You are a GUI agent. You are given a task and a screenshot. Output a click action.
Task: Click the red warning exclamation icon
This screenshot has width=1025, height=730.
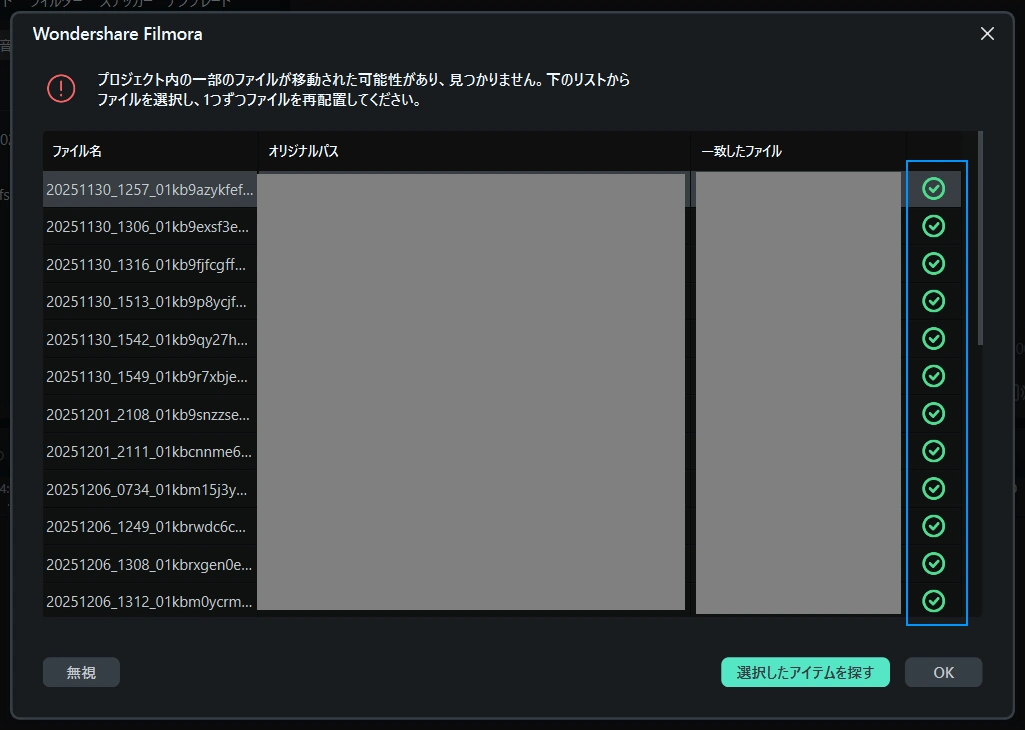click(x=61, y=88)
